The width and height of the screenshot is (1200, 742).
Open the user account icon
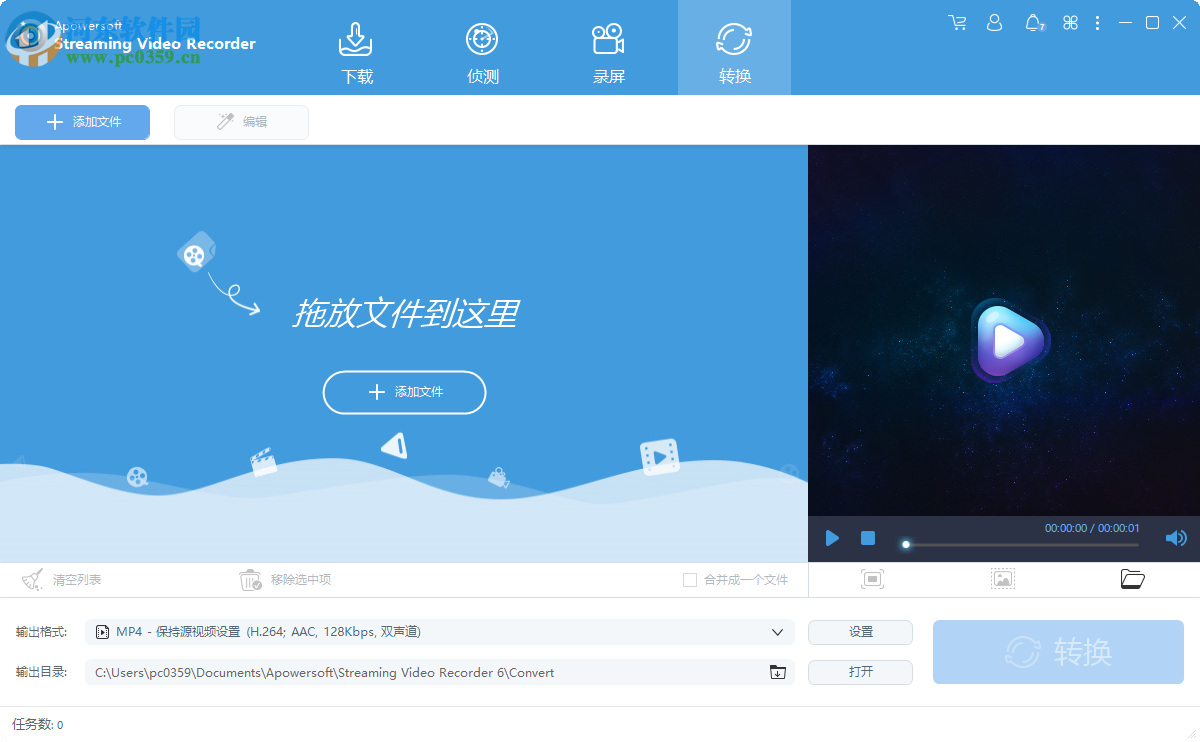click(x=994, y=22)
